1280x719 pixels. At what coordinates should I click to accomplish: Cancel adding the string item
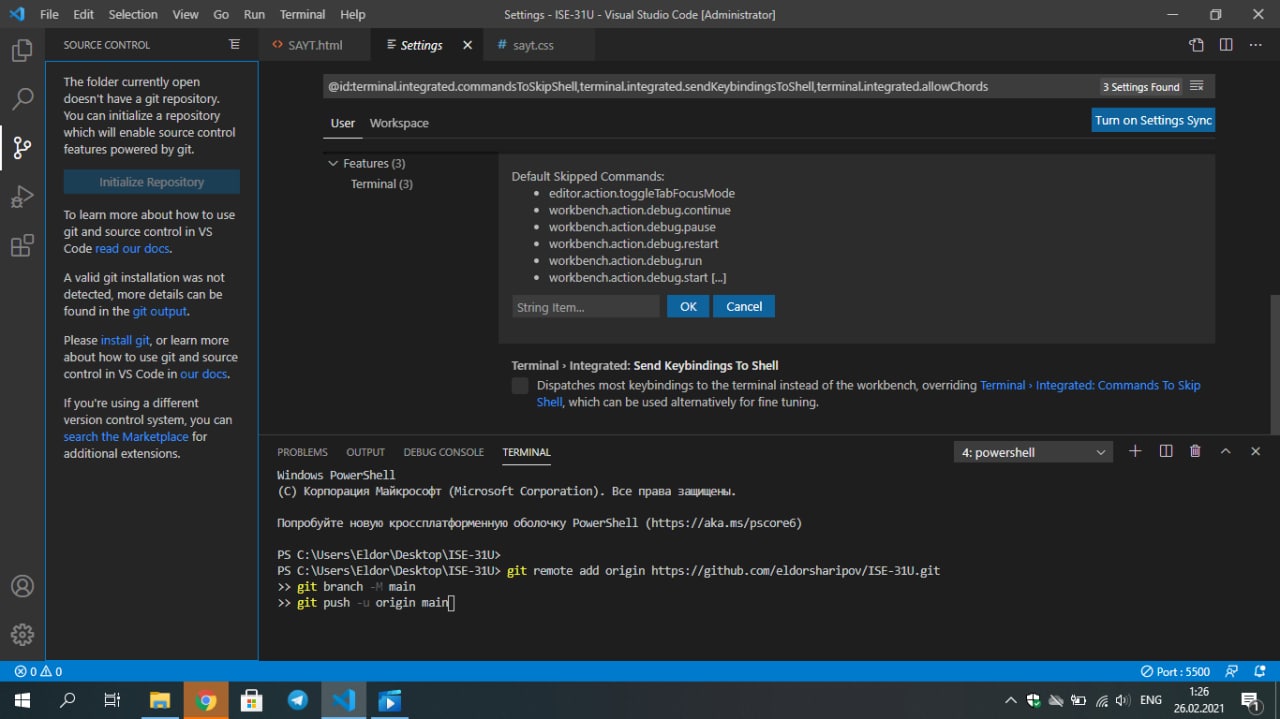[744, 306]
